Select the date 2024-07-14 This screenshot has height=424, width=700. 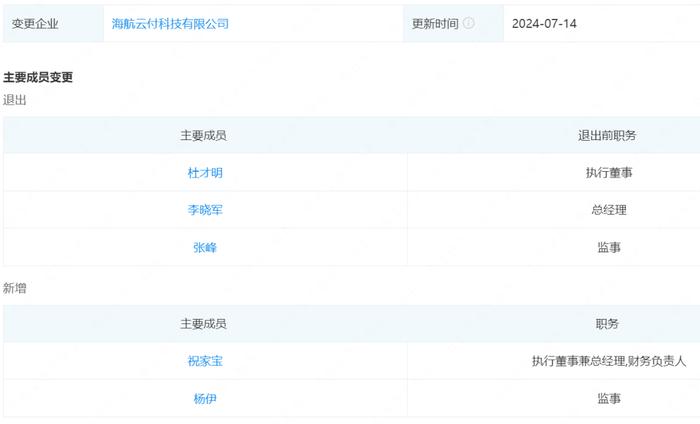[544, 24]
